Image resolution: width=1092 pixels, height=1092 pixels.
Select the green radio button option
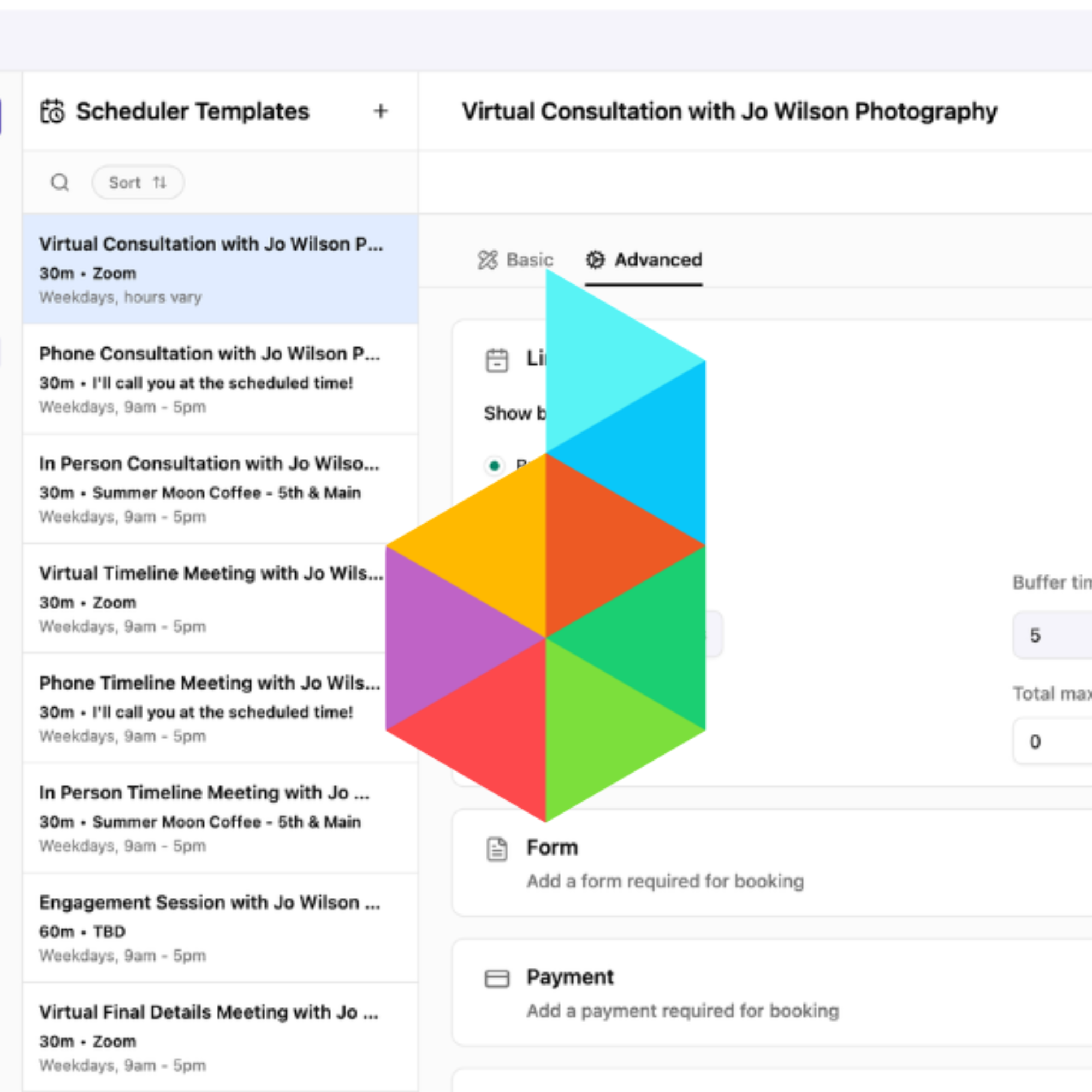coord(495,466)
